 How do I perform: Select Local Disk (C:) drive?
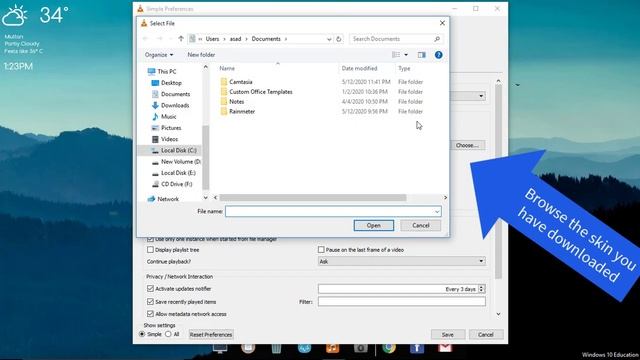[174, 151]
